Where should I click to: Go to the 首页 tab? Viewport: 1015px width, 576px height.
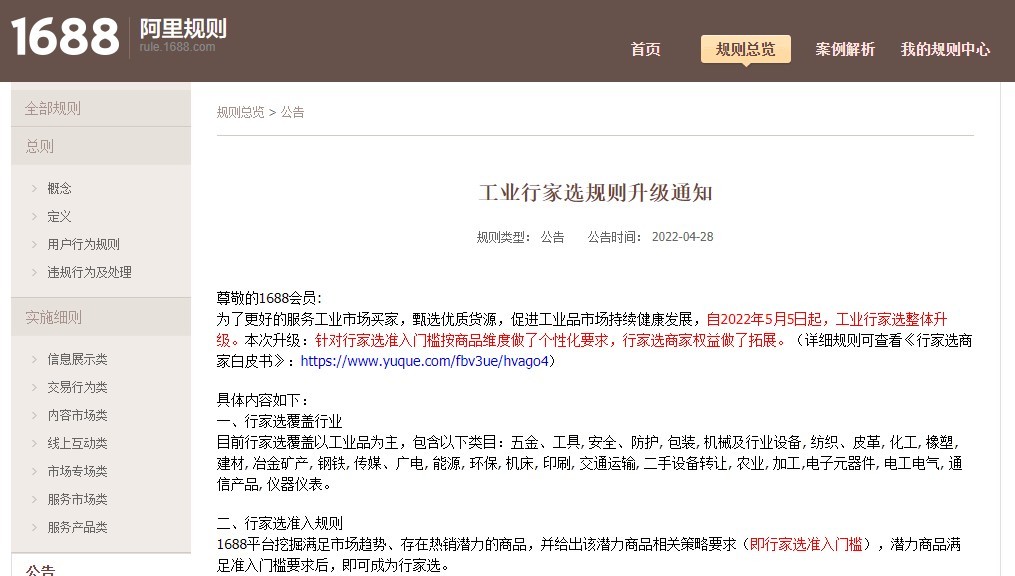(x=645, y=49)
